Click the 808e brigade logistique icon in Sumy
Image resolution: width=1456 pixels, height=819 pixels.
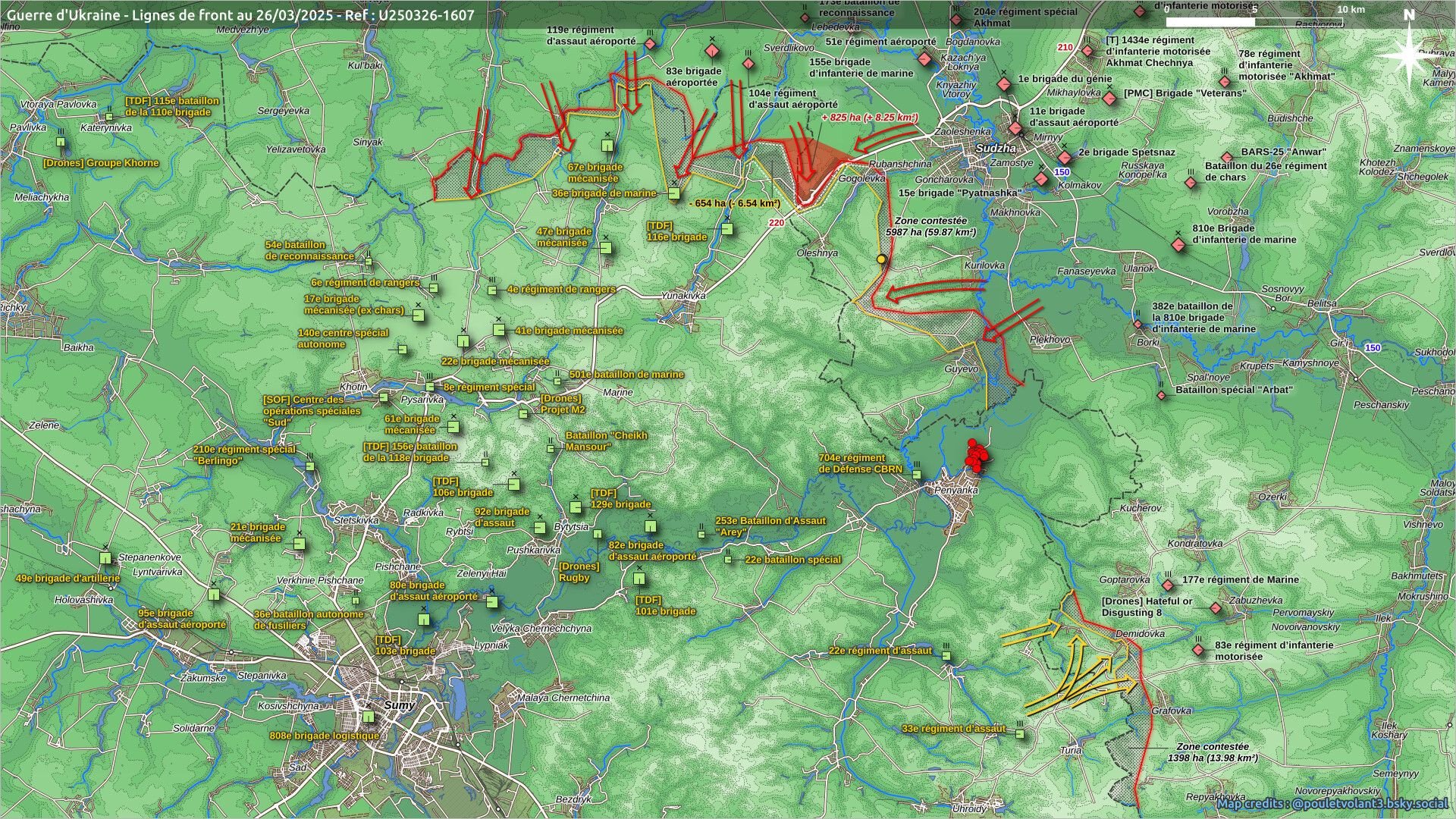[369, 716]
